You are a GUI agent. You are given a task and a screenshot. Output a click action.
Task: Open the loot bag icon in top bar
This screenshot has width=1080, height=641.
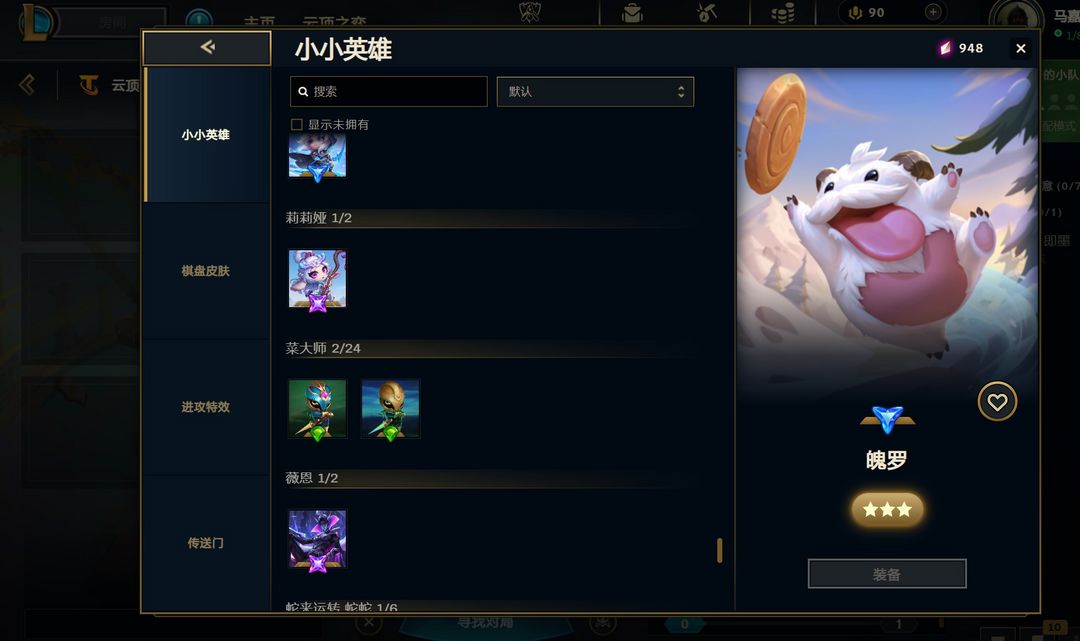coord(632,13)
